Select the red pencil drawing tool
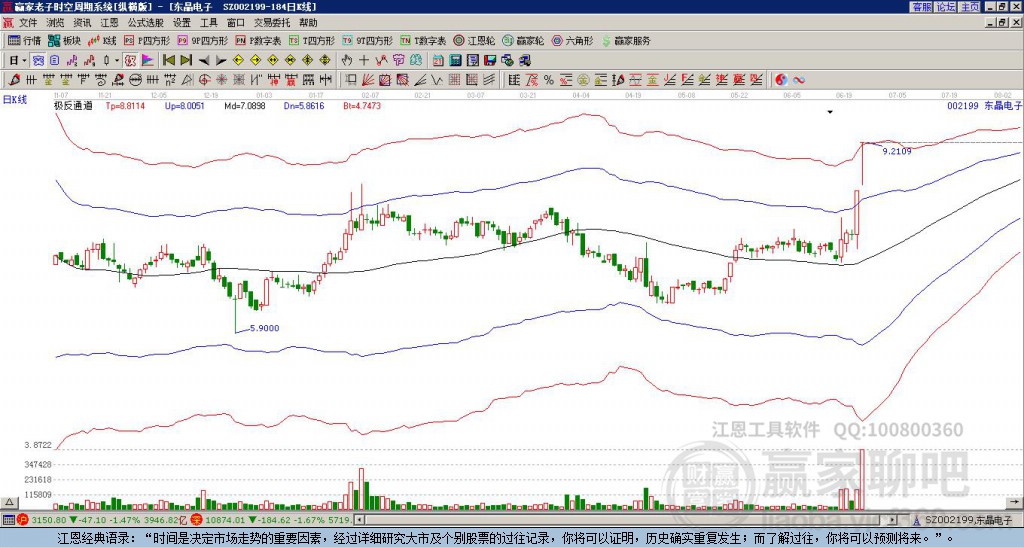The image size is (1024, 548). click(x=14, y=80)
